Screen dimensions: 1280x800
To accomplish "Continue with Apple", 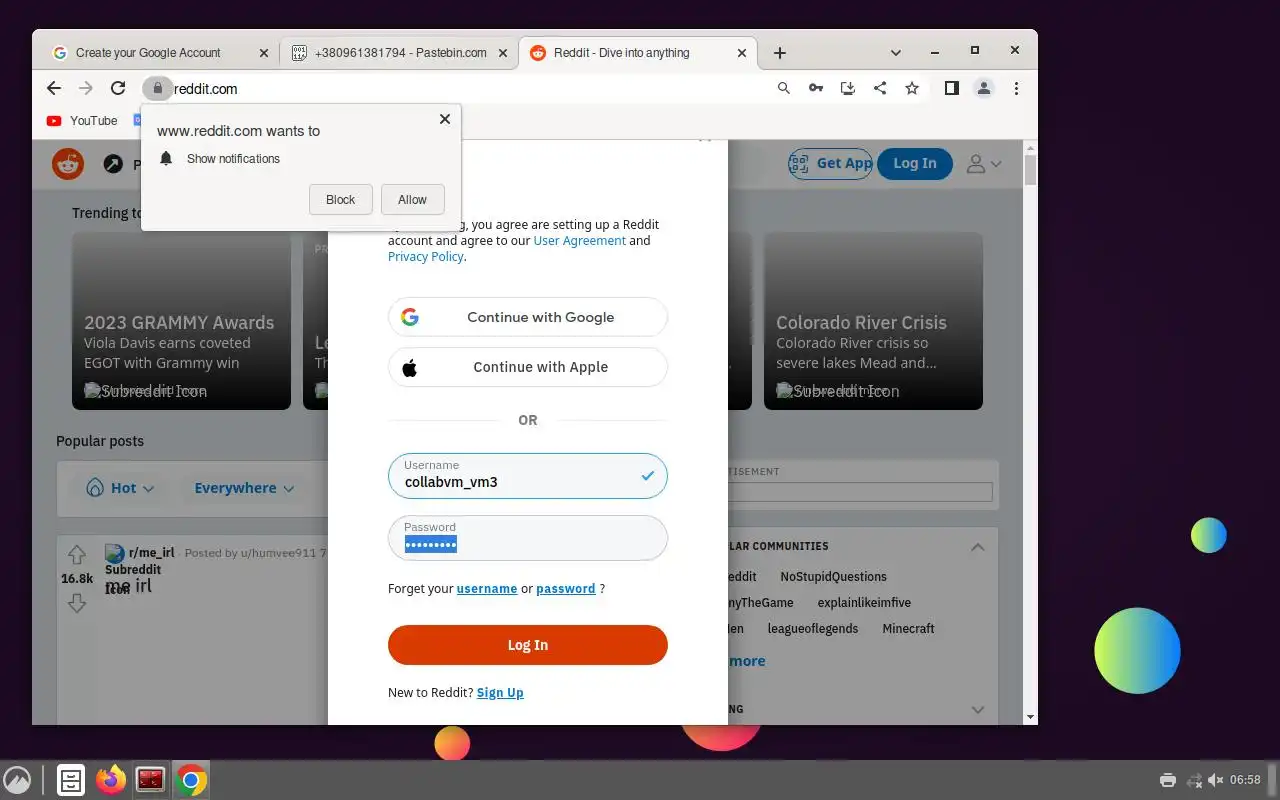I will coord(528,367).
